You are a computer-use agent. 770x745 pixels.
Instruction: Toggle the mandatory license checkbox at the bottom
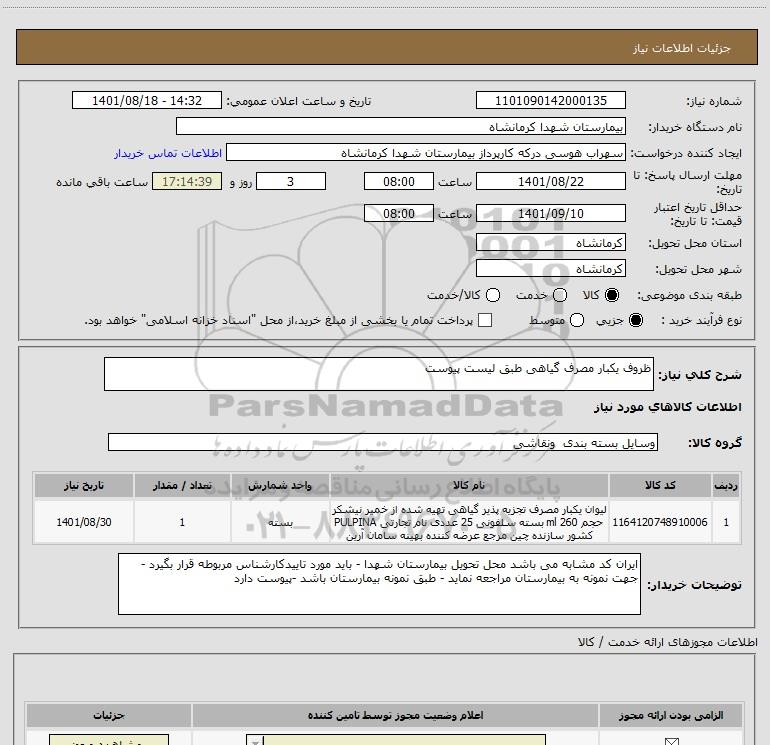(671, 741)
